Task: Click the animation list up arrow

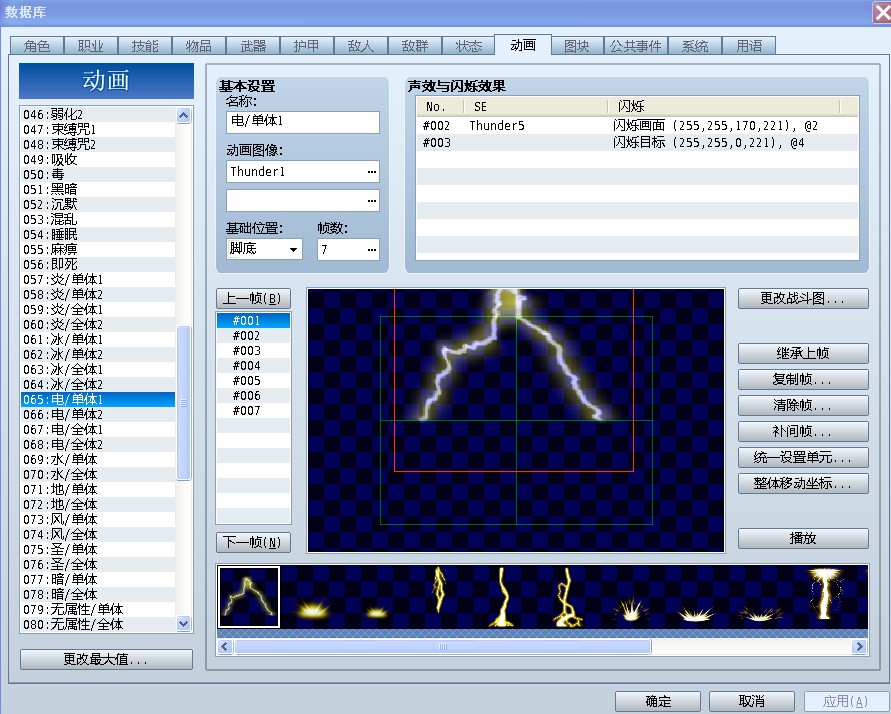Action: point(184,115)
